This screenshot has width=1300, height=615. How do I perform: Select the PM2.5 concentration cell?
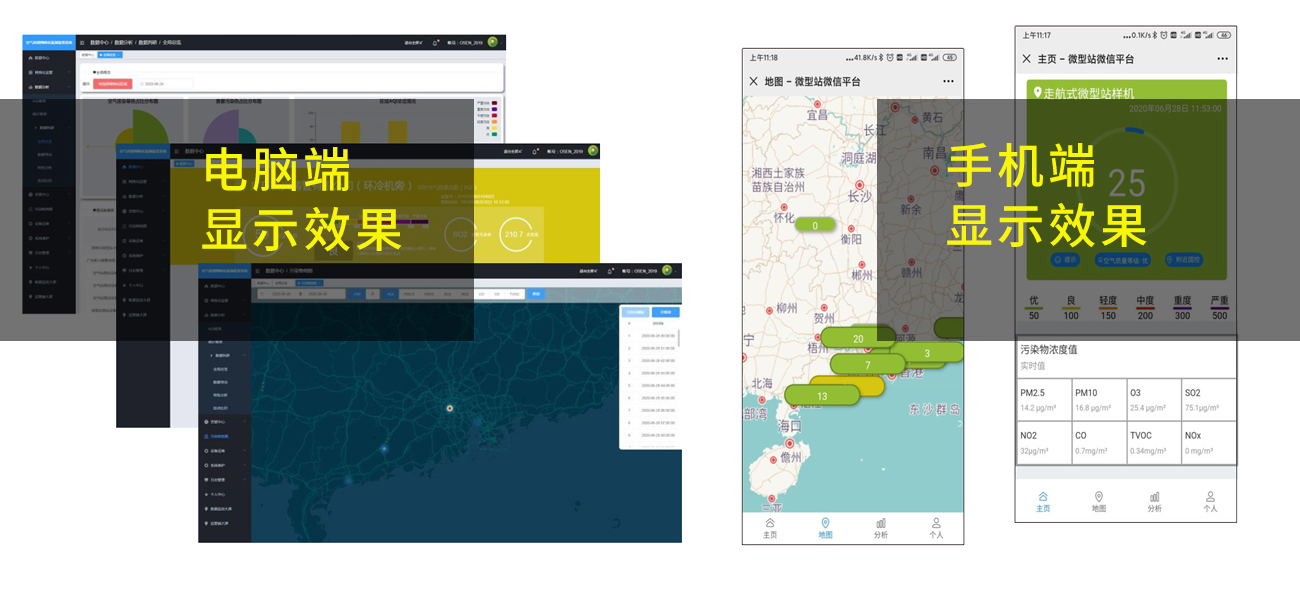click(1043, 400)
